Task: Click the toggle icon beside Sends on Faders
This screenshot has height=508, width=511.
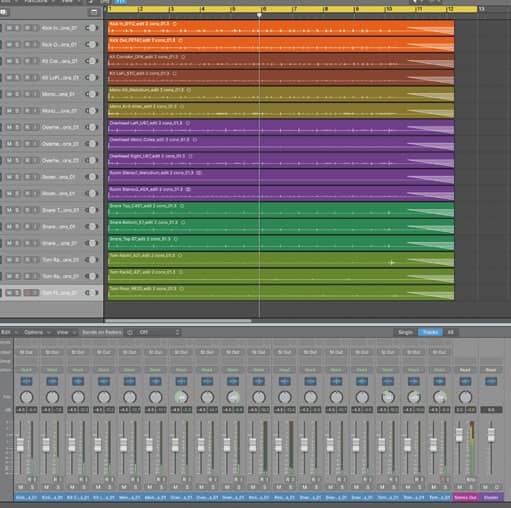Action: point(130,332)
